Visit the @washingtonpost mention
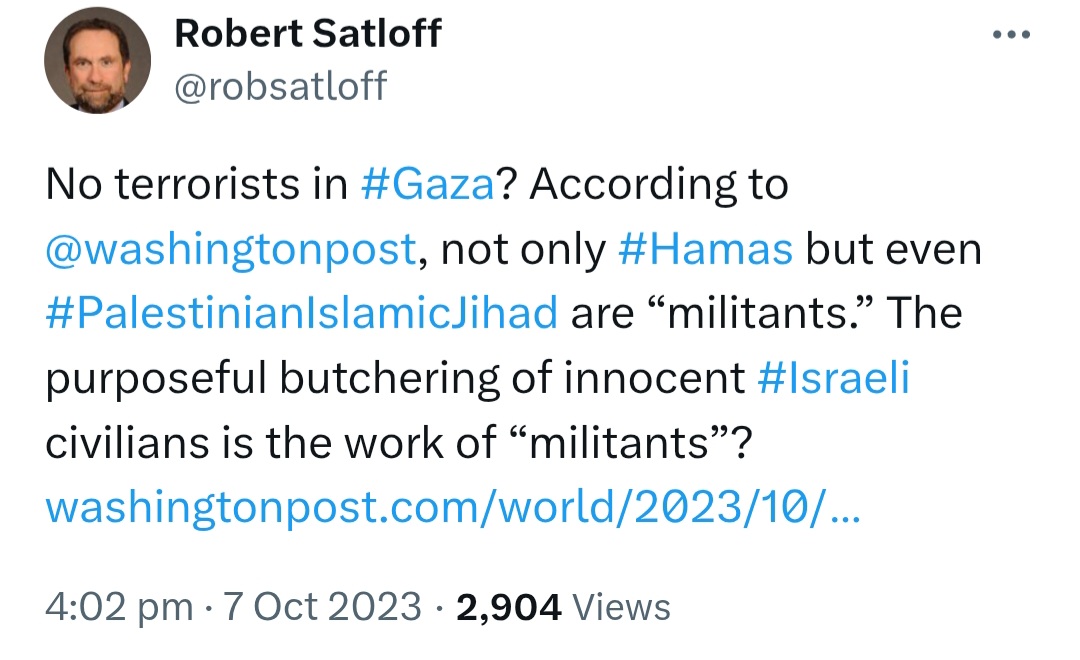 point(230,249)
